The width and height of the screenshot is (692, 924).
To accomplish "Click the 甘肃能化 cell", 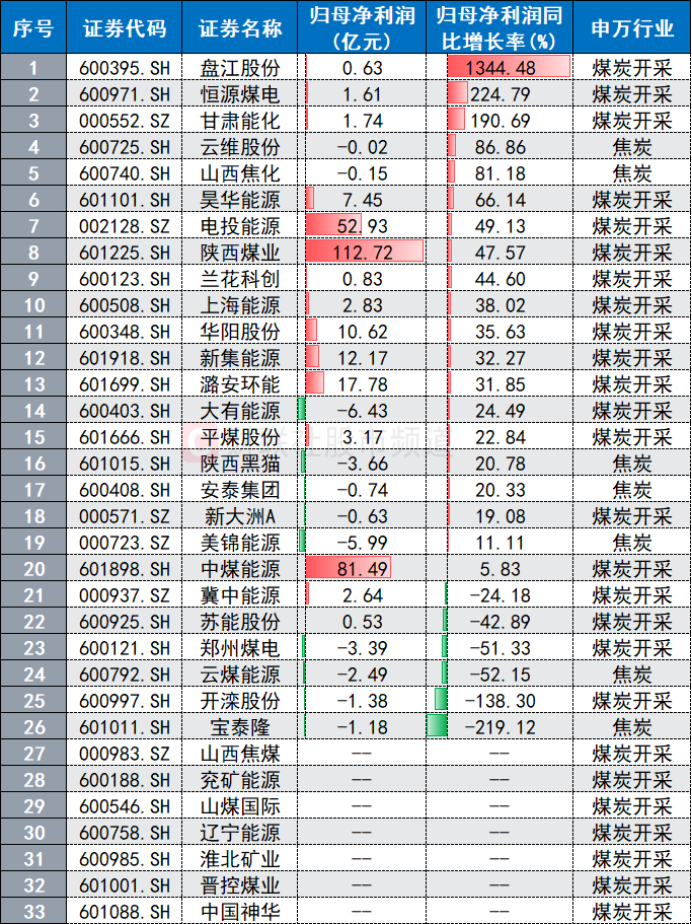I will pyautogui.click(x=239, y=120).
